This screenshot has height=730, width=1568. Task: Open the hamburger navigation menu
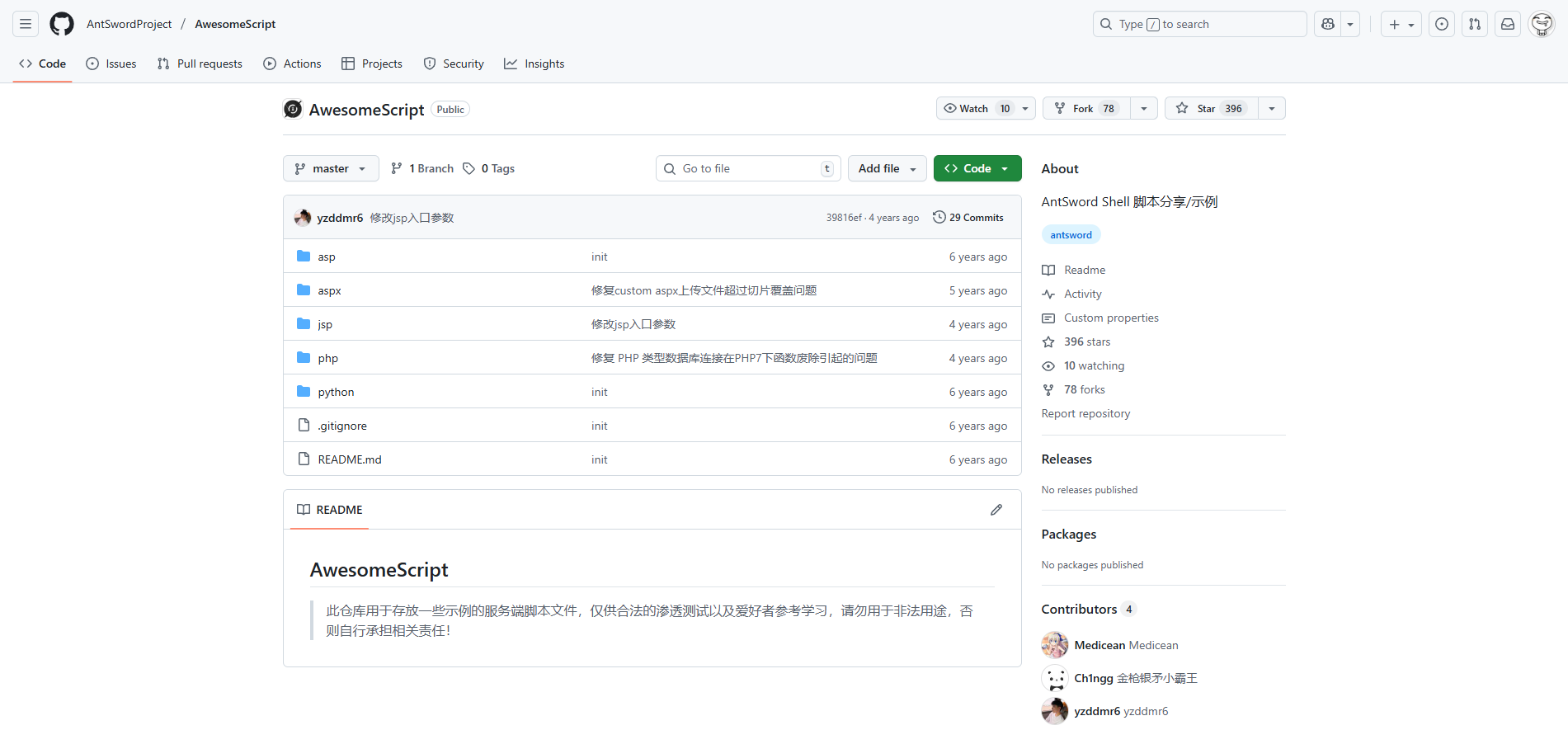tap(26, 24)
